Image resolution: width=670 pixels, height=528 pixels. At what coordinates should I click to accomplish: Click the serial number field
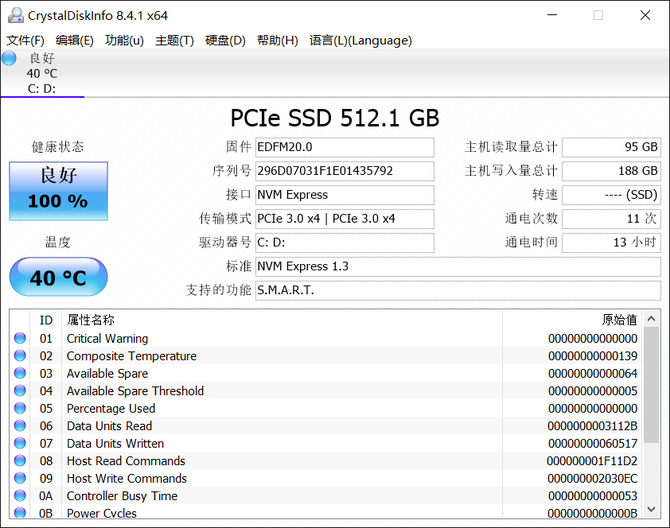click(x=345, y=171)
